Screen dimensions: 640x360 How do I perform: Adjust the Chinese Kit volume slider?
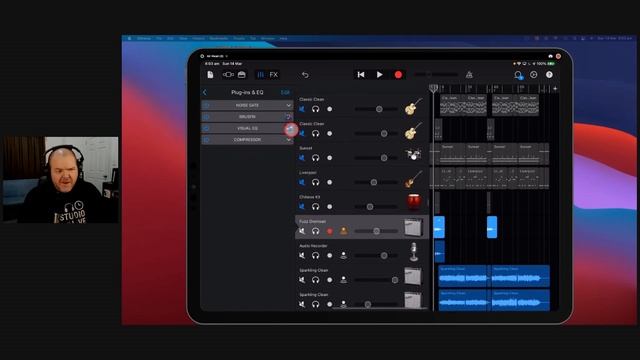click(376, 207)
